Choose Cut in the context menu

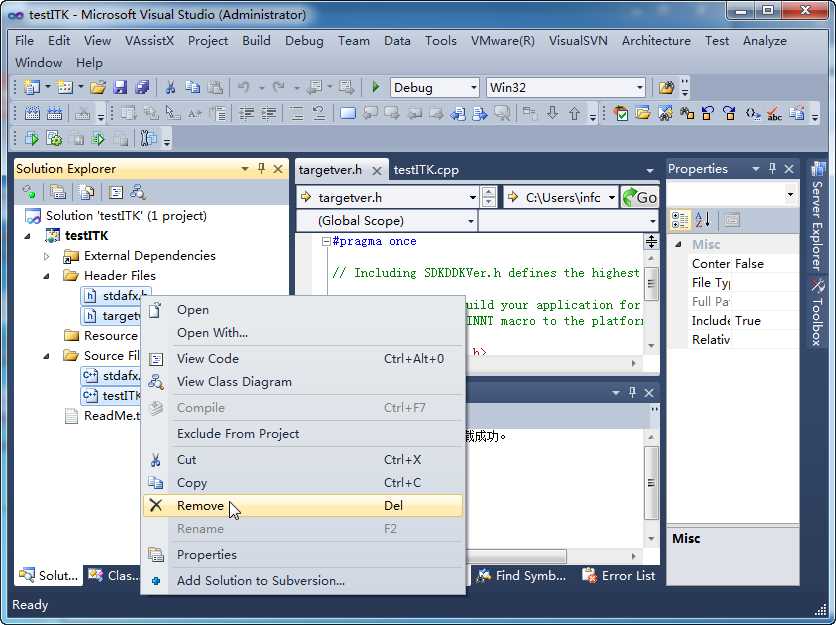coord(303,460)
